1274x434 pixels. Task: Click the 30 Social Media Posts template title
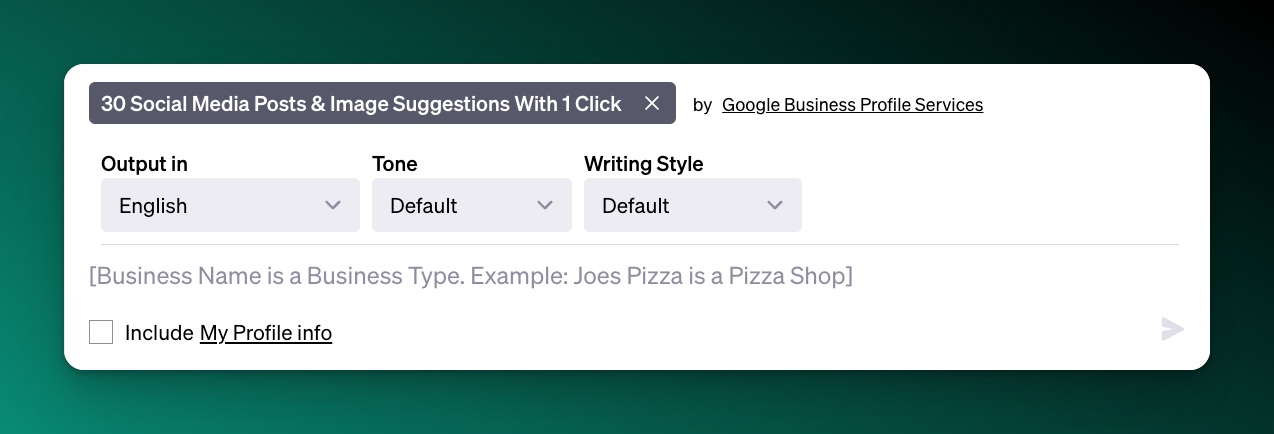coord(361,104)
